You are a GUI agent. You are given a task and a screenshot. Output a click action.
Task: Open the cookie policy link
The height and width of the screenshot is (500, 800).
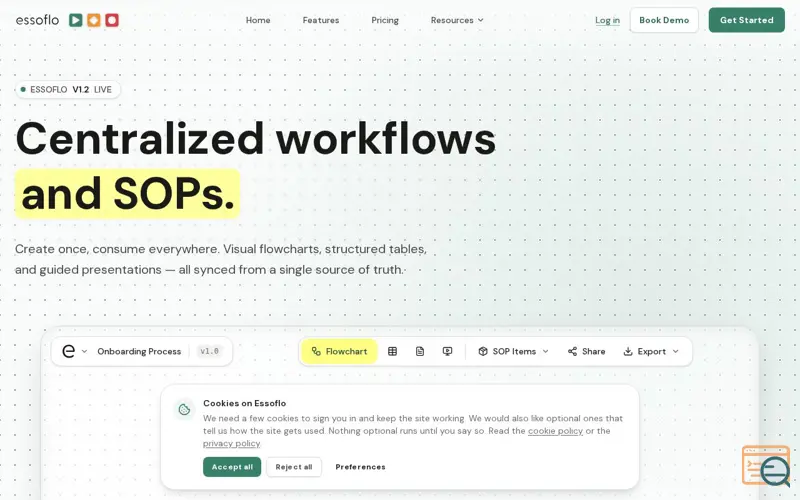555,431
